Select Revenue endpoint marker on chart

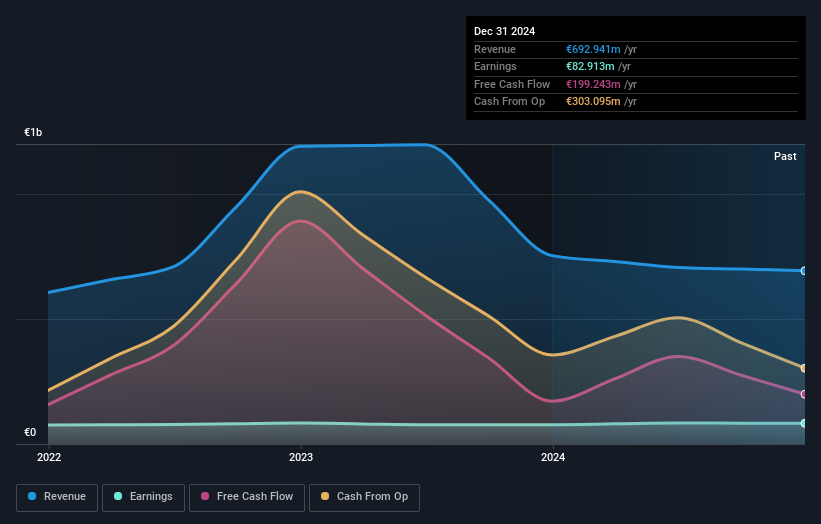[804, 271]
